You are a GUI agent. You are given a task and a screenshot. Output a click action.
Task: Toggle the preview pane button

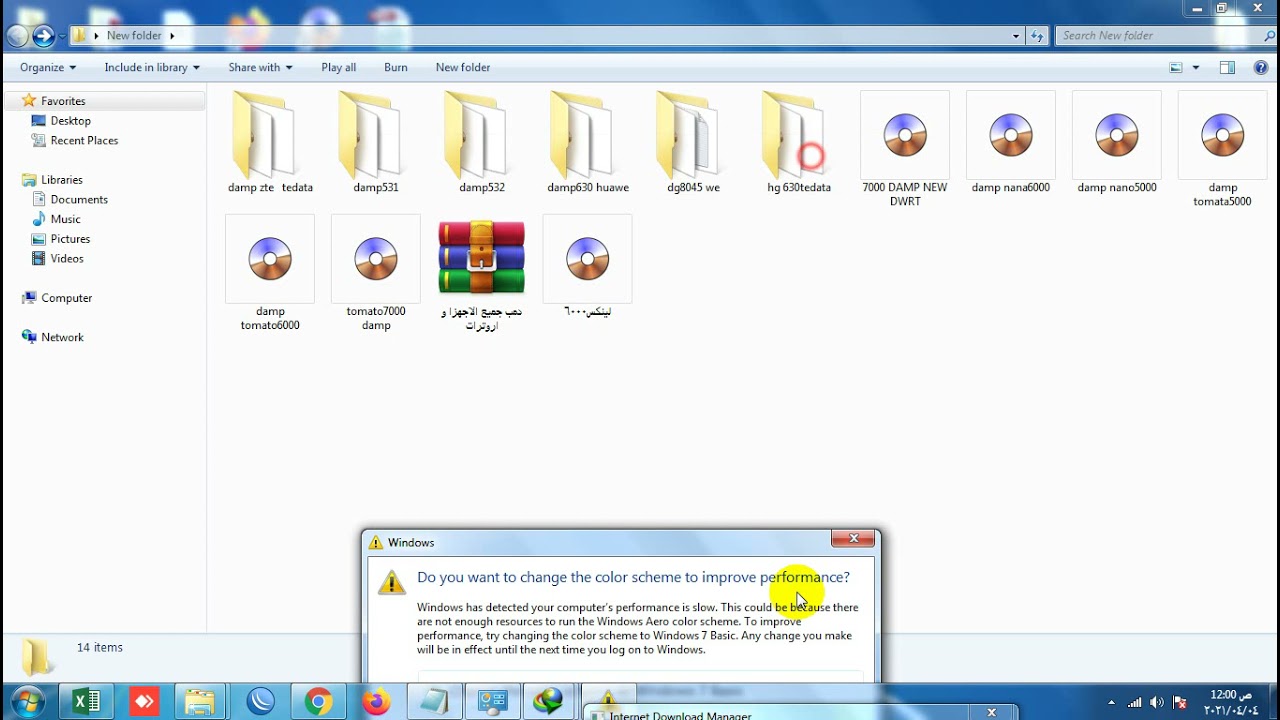coord(1227,67)
